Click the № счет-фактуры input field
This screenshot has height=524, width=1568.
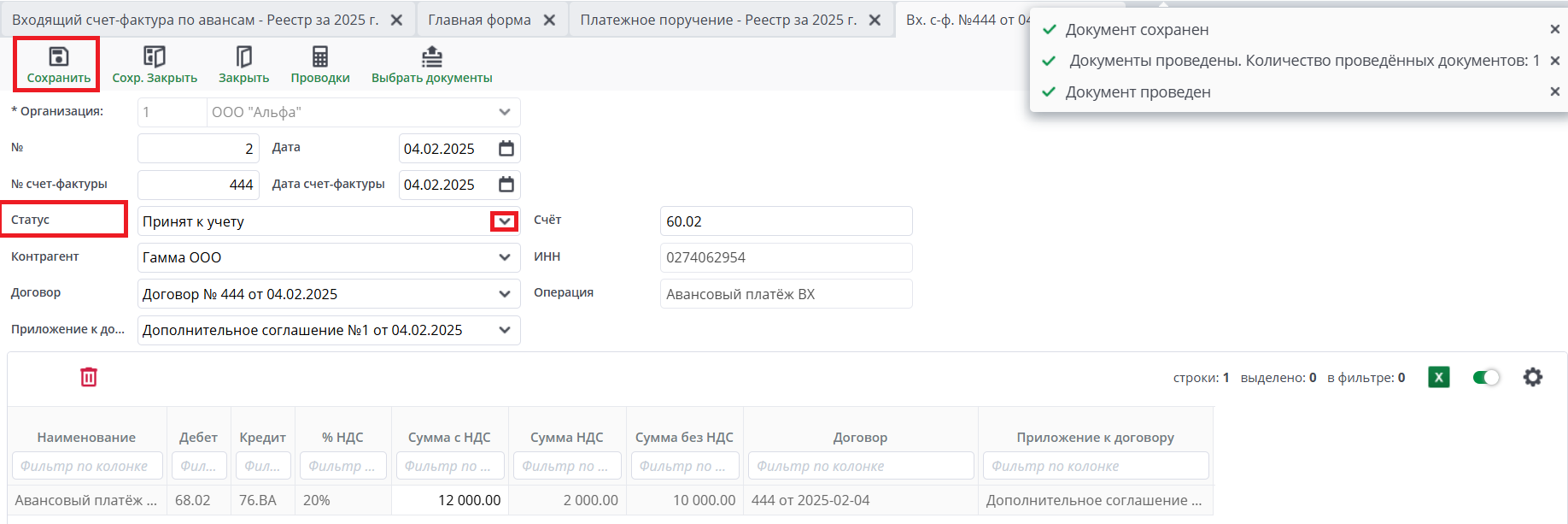click(199, 185)
